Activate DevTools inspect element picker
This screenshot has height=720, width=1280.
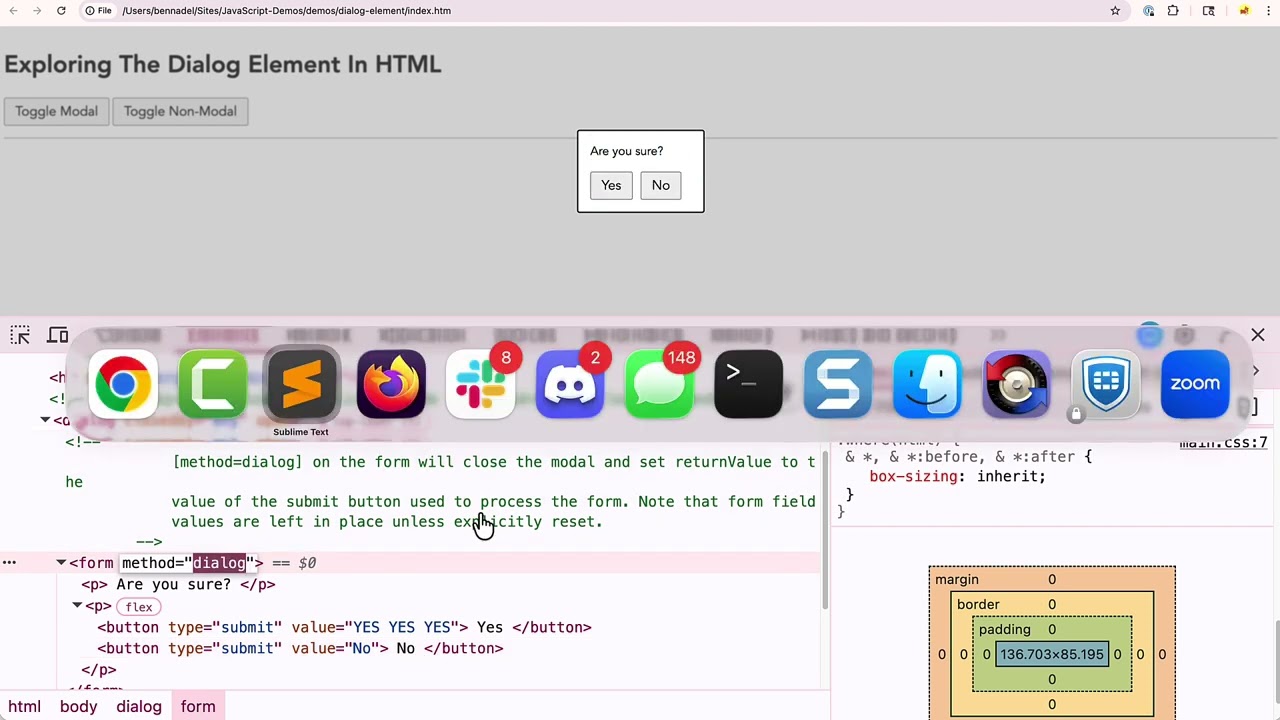(x=20, y=335)
